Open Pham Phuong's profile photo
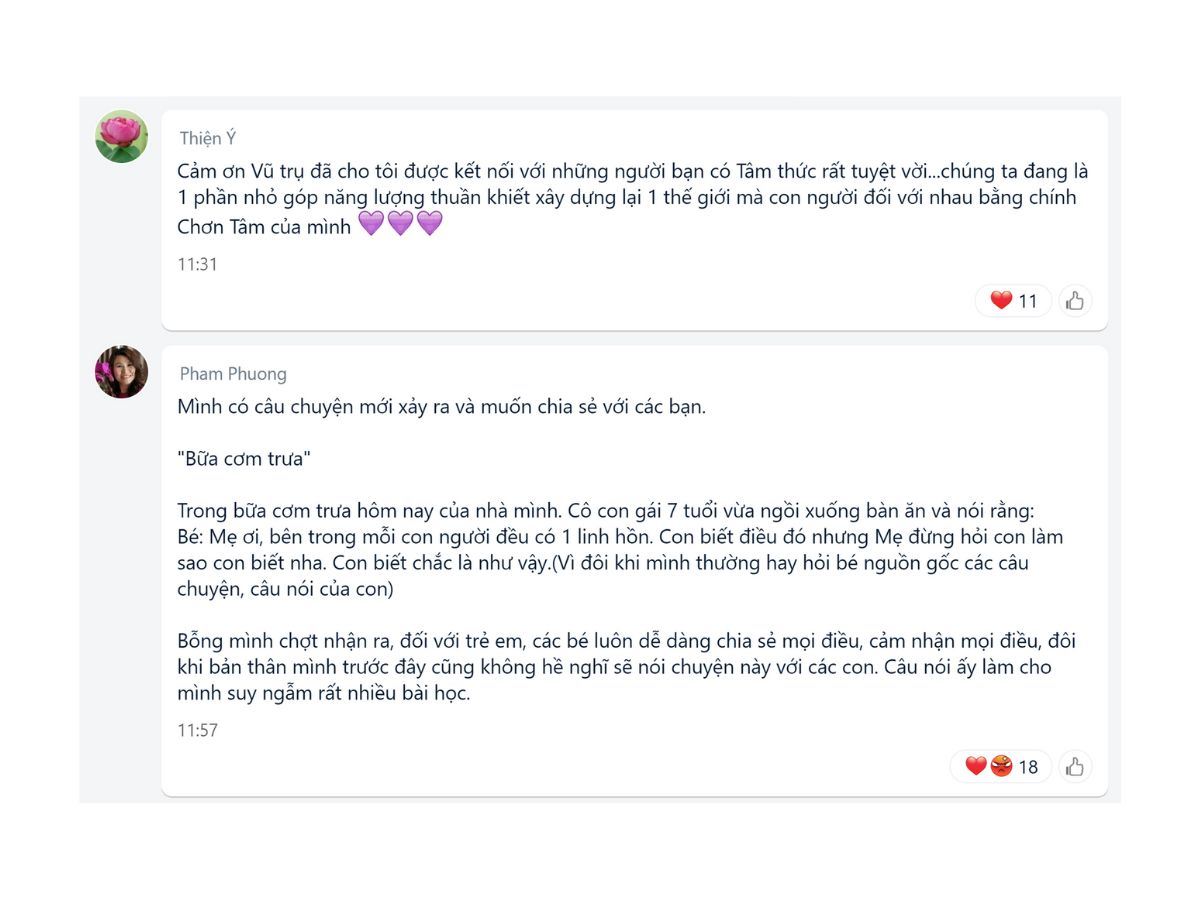1200x900 pixels. (x=121, y=372)
